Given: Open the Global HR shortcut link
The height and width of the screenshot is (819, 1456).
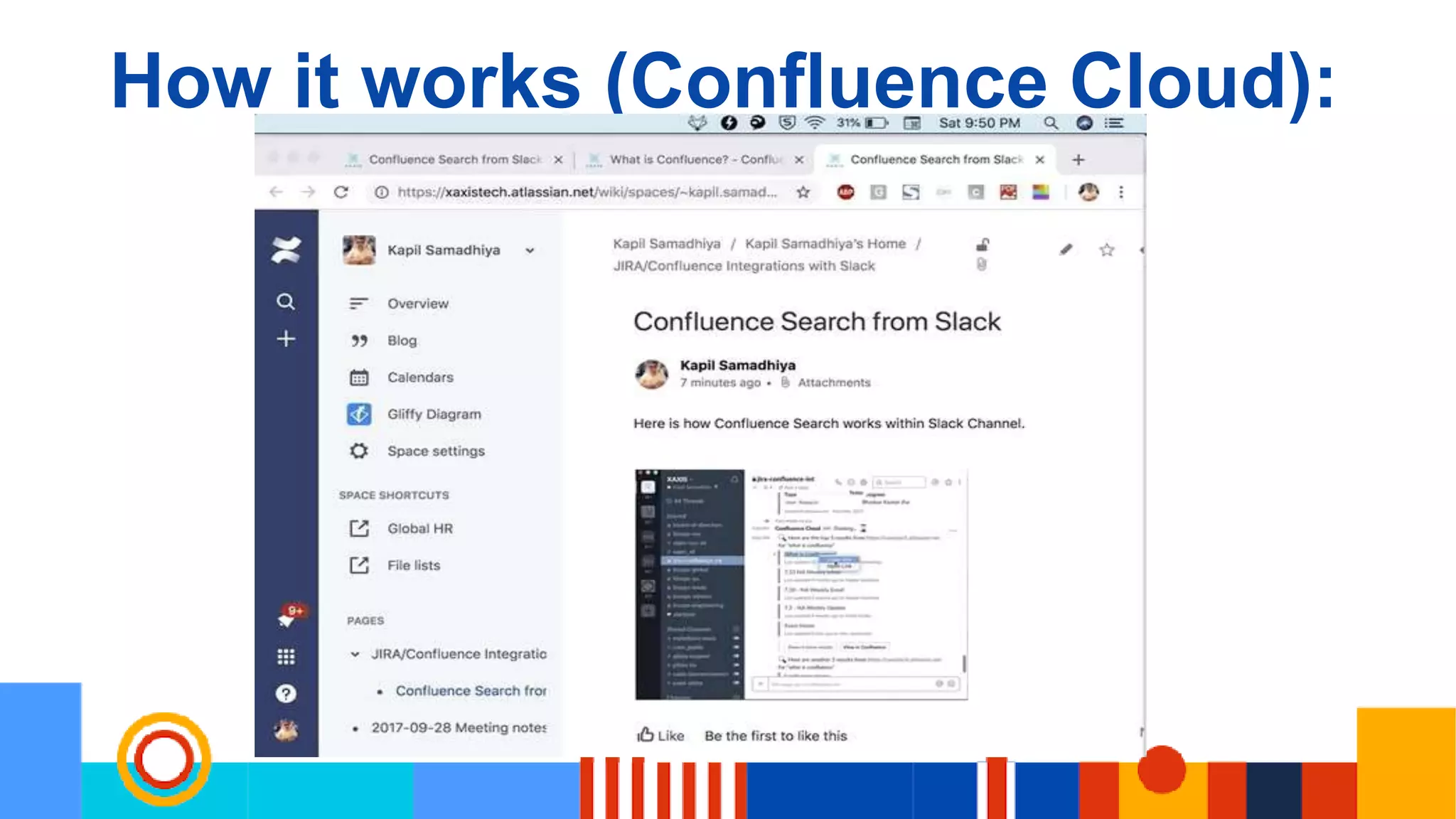Looking at the screenshot, I should coord(420,528).
